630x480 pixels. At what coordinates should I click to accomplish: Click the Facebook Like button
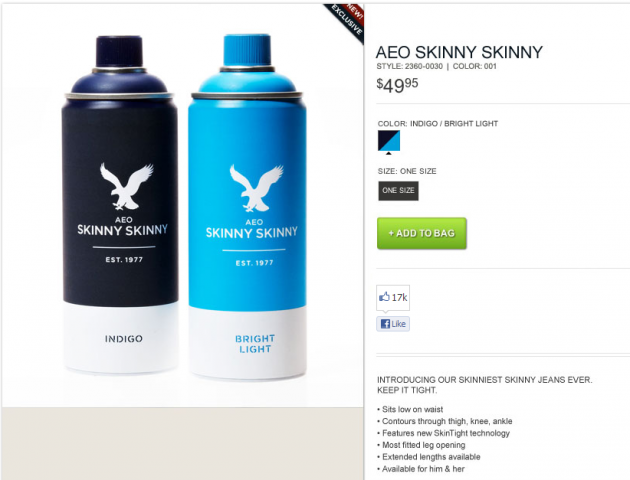pyautogui.click(x=393, y=324)
